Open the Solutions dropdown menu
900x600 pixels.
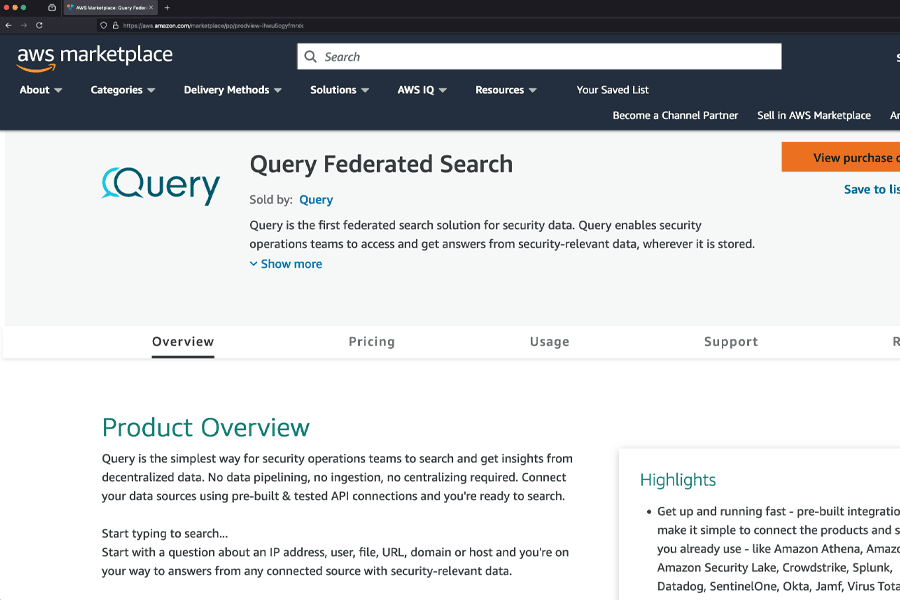click(339, 90)
